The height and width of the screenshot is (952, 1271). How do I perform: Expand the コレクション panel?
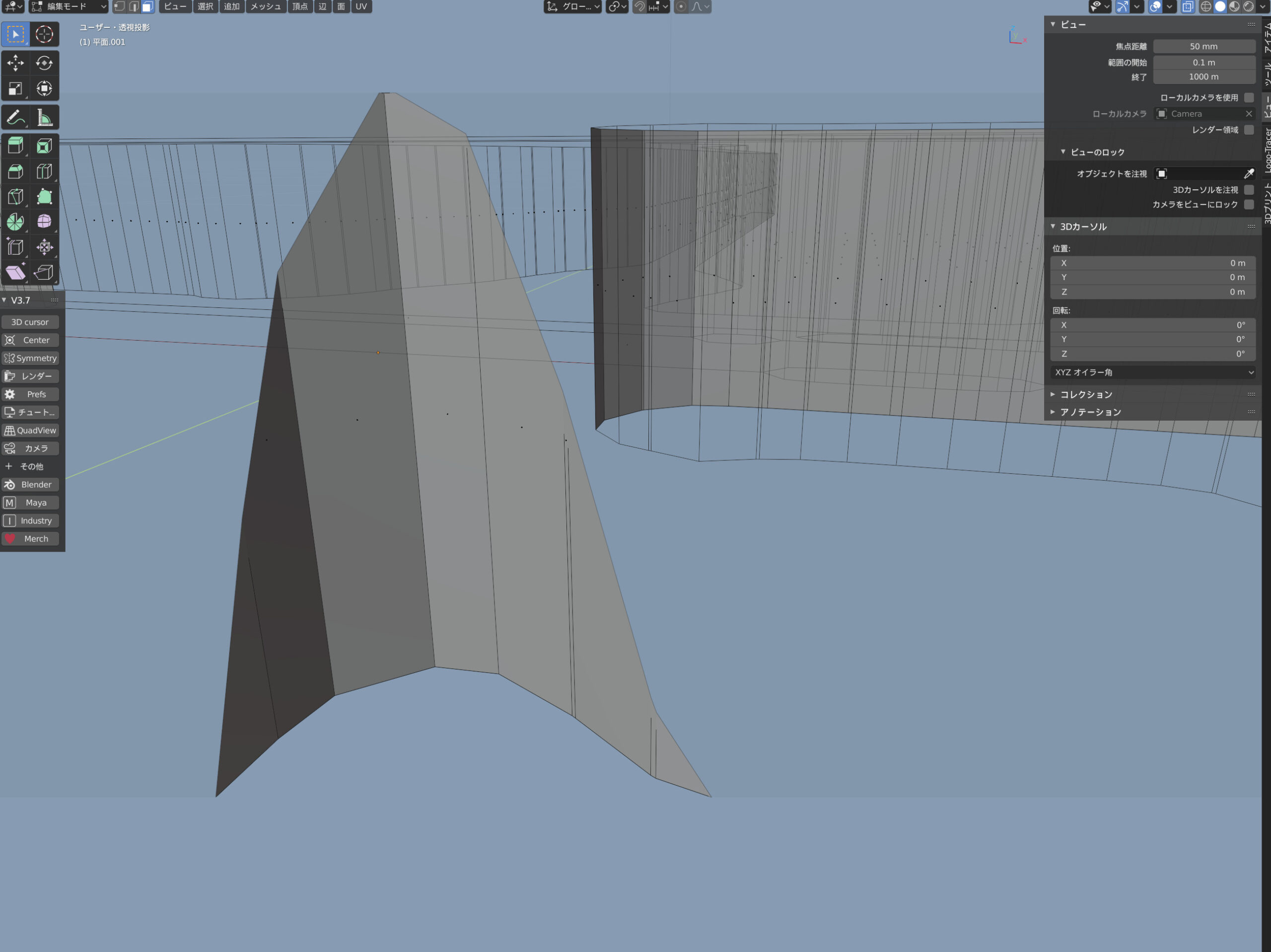coord(1086,394)
